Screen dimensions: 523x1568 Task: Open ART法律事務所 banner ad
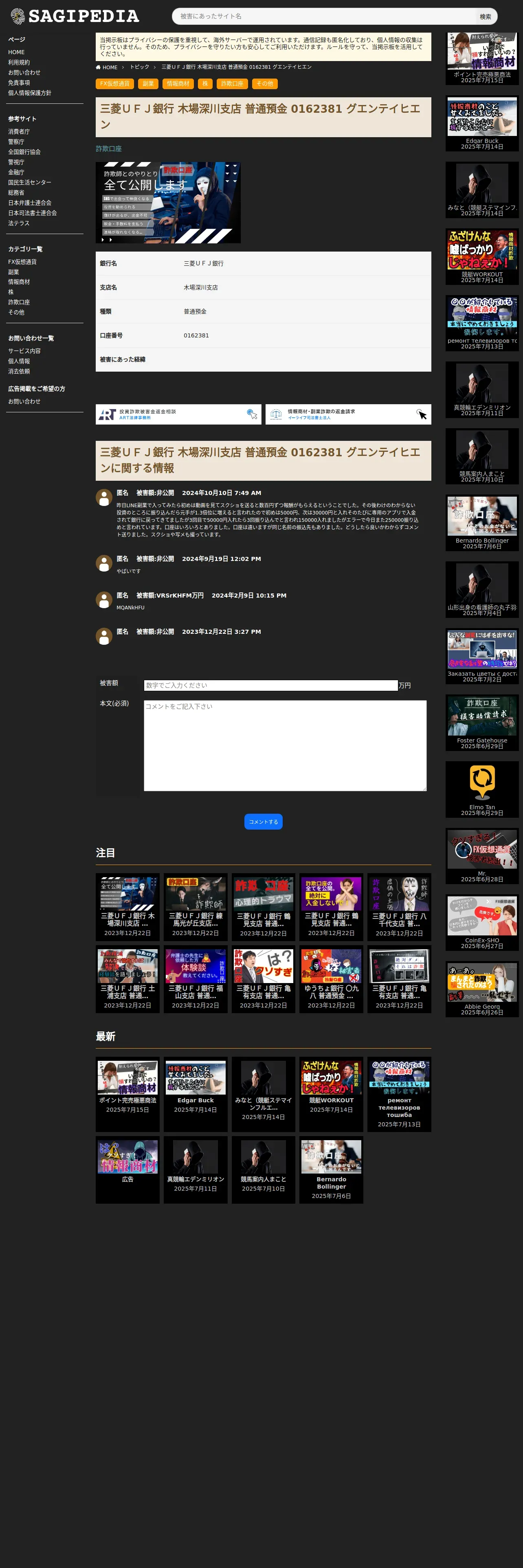coord(178,414)
